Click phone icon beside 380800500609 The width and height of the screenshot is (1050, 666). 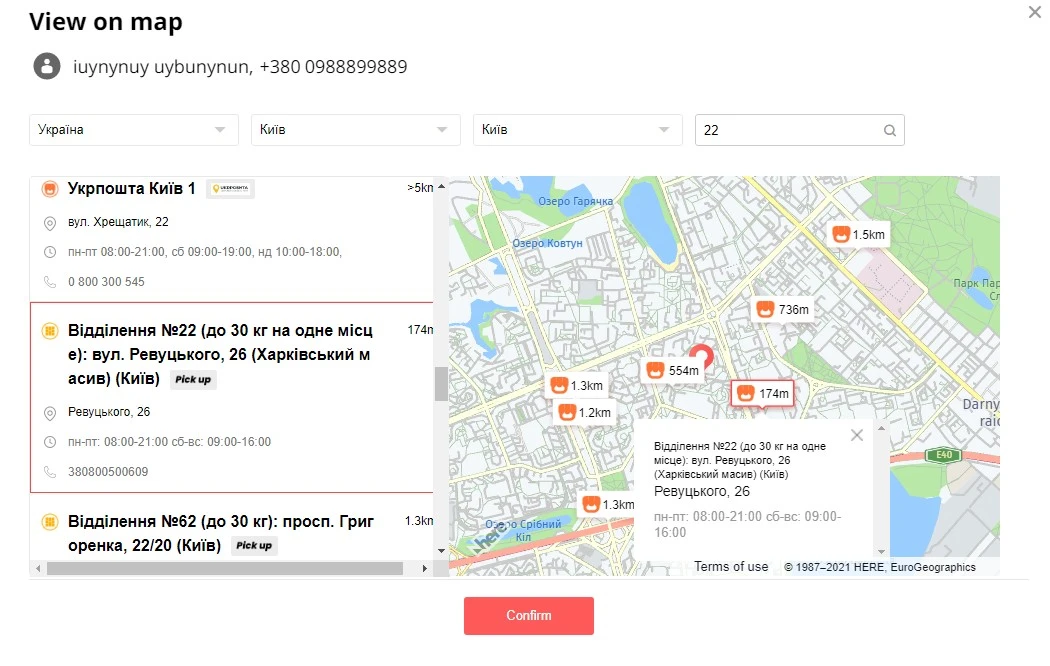point(50,472)
